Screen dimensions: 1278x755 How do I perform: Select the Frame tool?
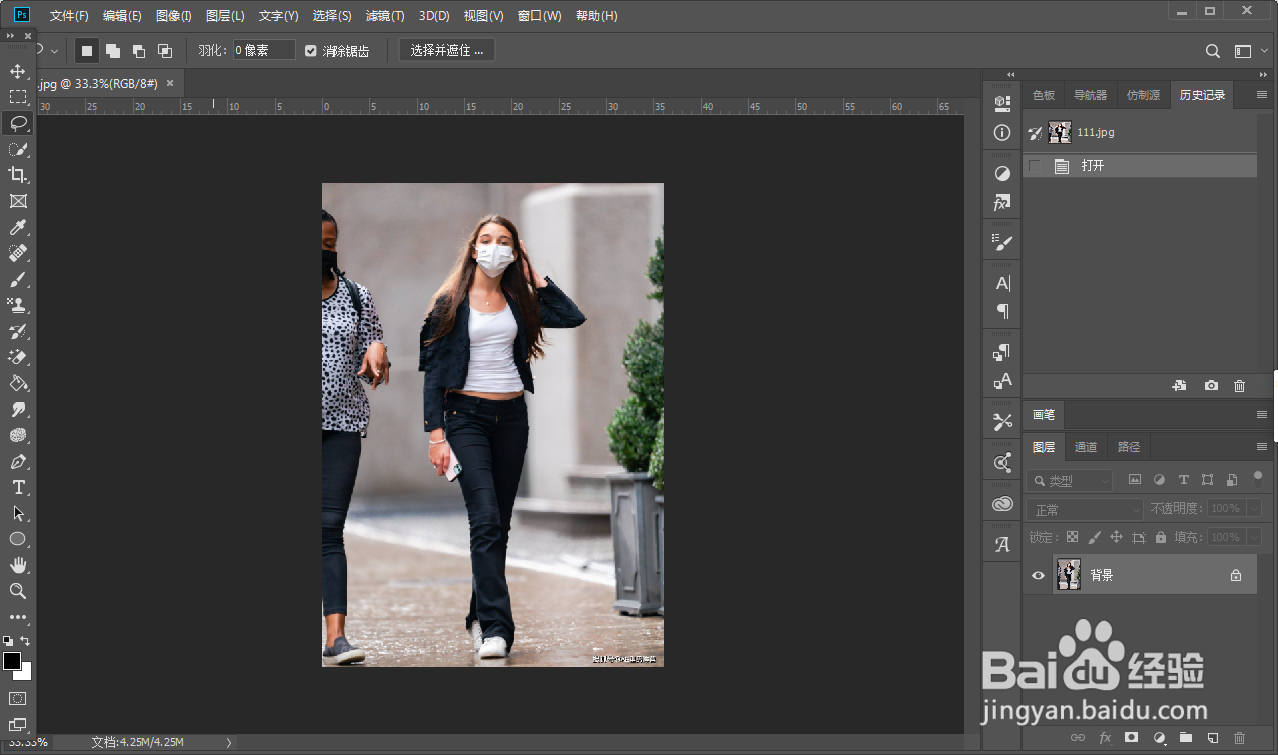coord(18,201)
